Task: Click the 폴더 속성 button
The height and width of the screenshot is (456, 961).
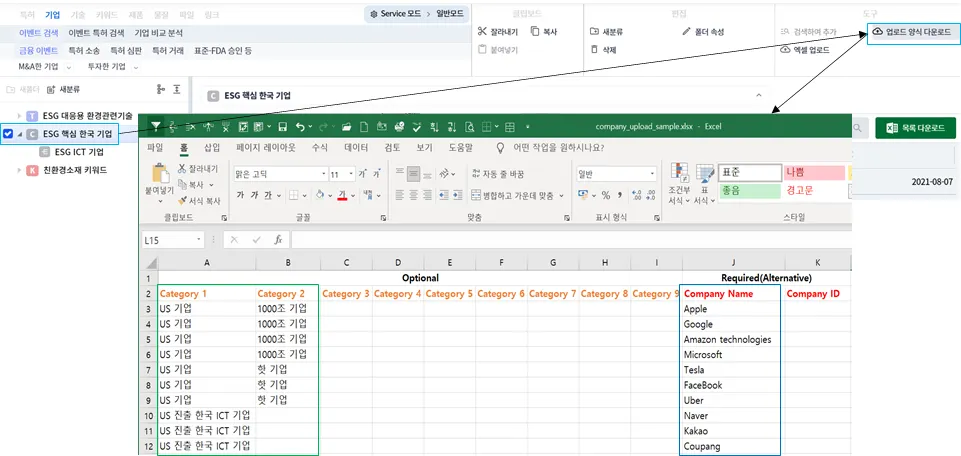Action: 703,32
